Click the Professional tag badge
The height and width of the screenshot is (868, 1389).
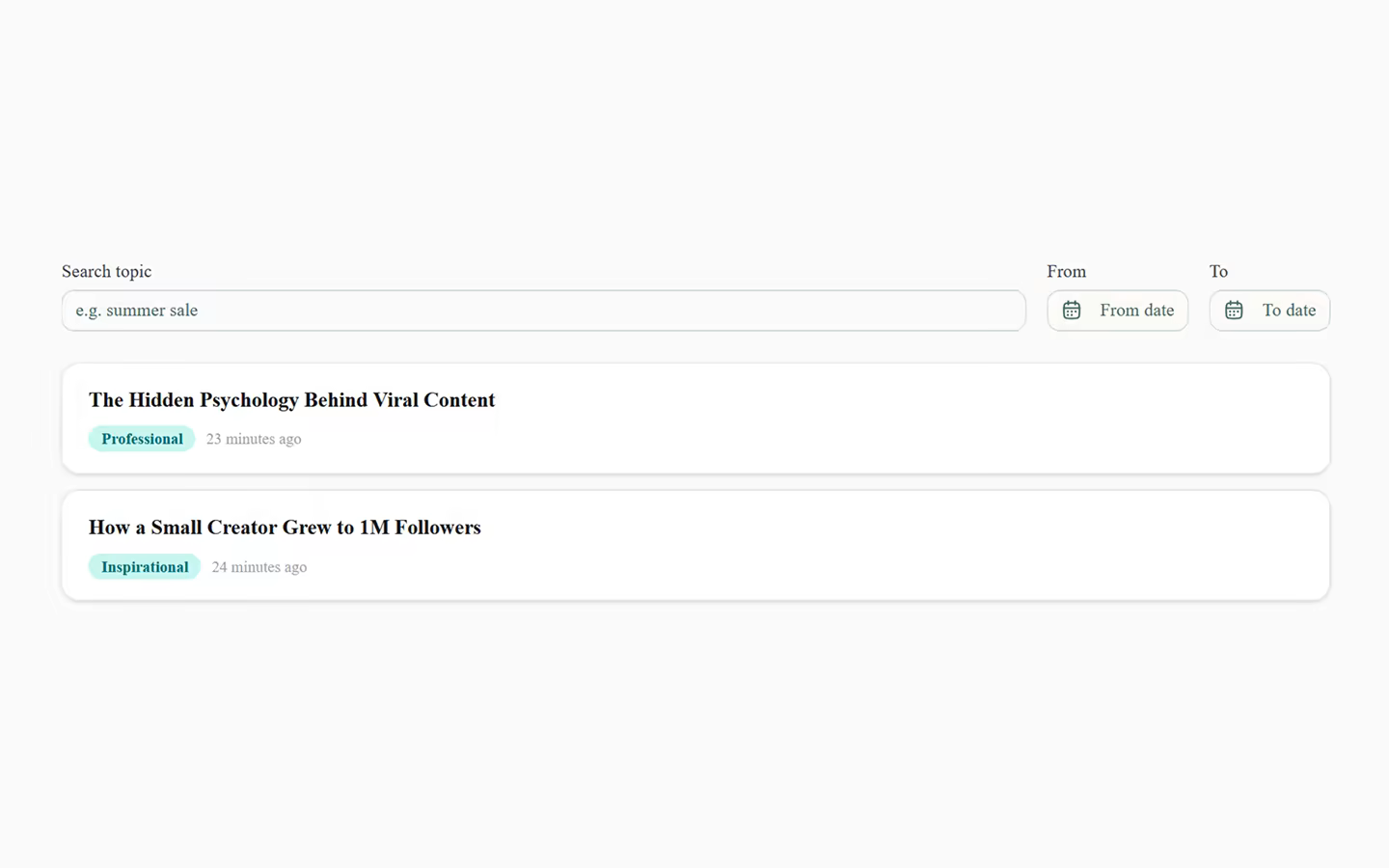coord(142,439)
